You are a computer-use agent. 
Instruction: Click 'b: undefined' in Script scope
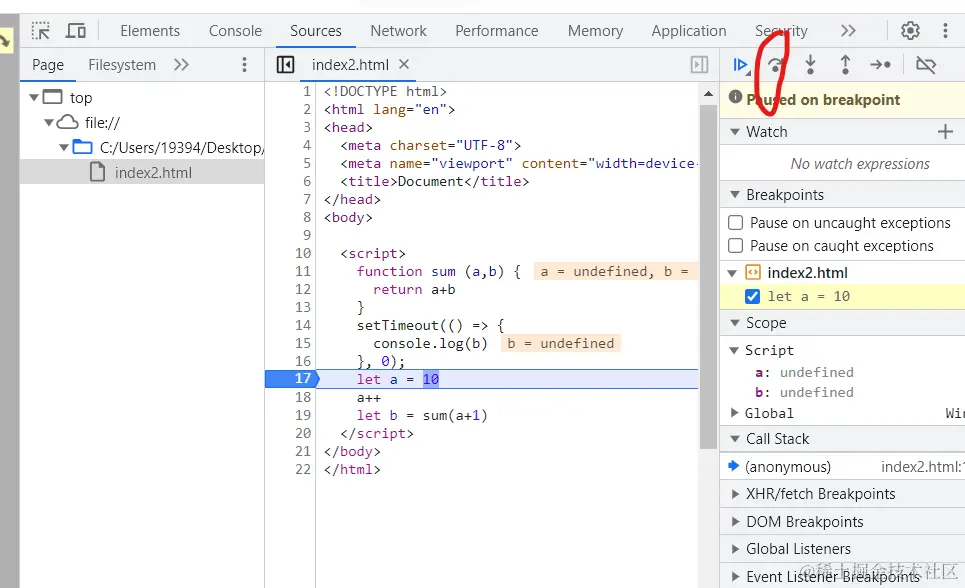click(804, 392)
